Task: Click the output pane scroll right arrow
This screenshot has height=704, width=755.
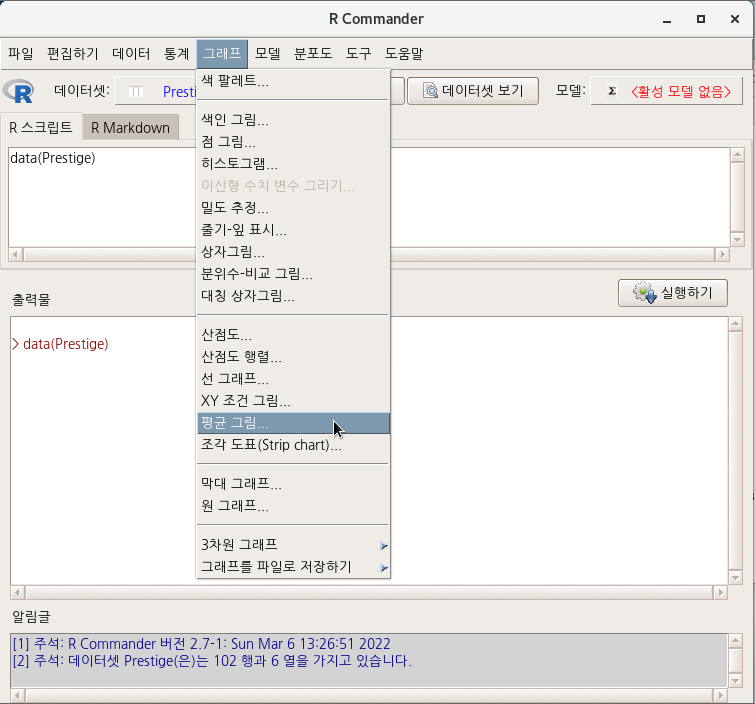Action: coord(720,592)
